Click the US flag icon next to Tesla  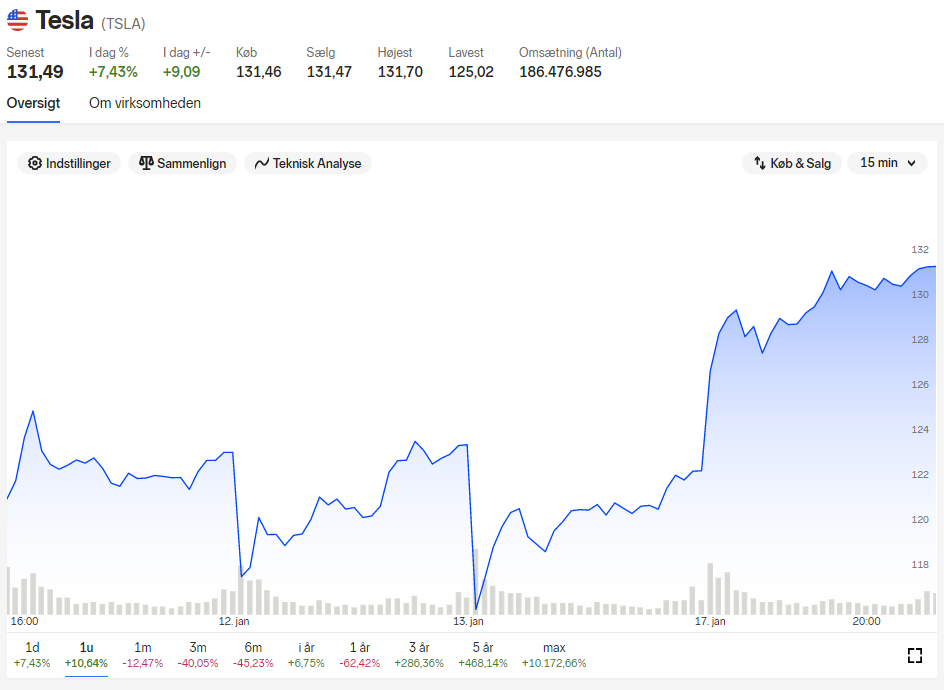click(17, 20)
